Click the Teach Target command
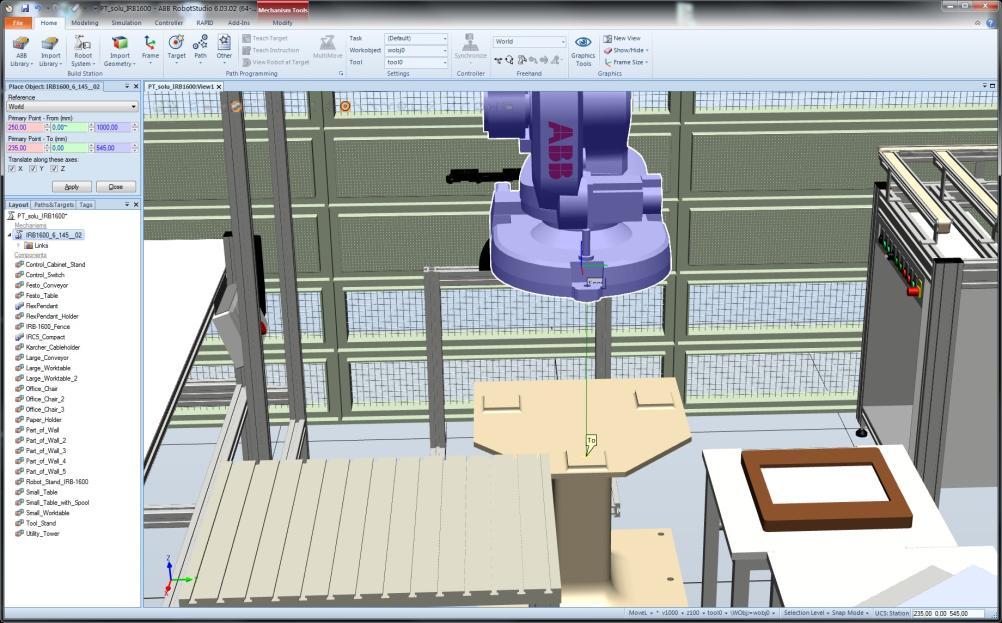The width and height of the screenshot is (1002, 623). 265,38
